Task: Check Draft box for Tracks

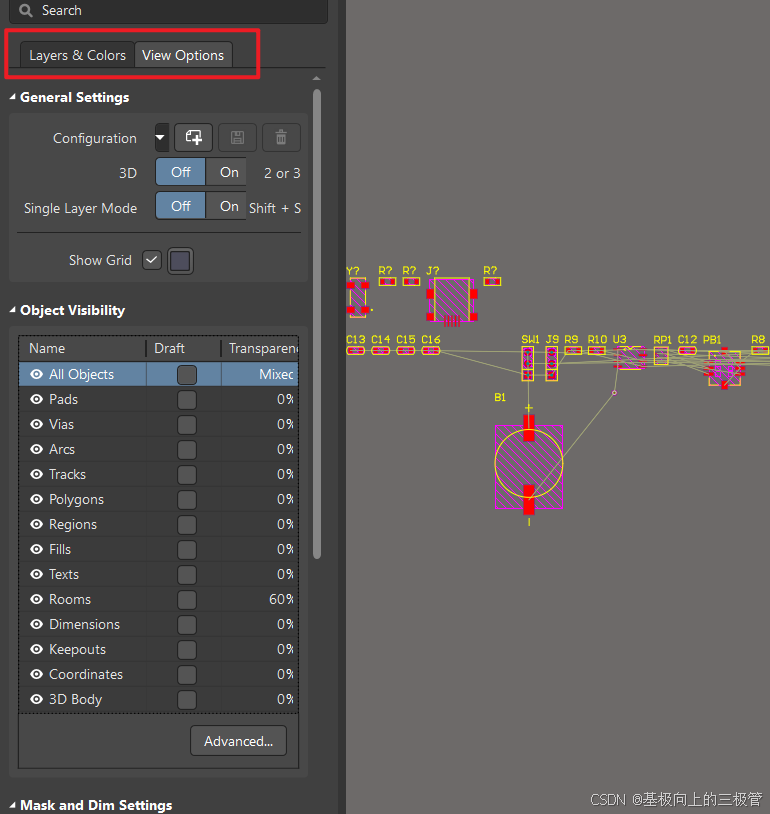Action: tap(187, 474)
